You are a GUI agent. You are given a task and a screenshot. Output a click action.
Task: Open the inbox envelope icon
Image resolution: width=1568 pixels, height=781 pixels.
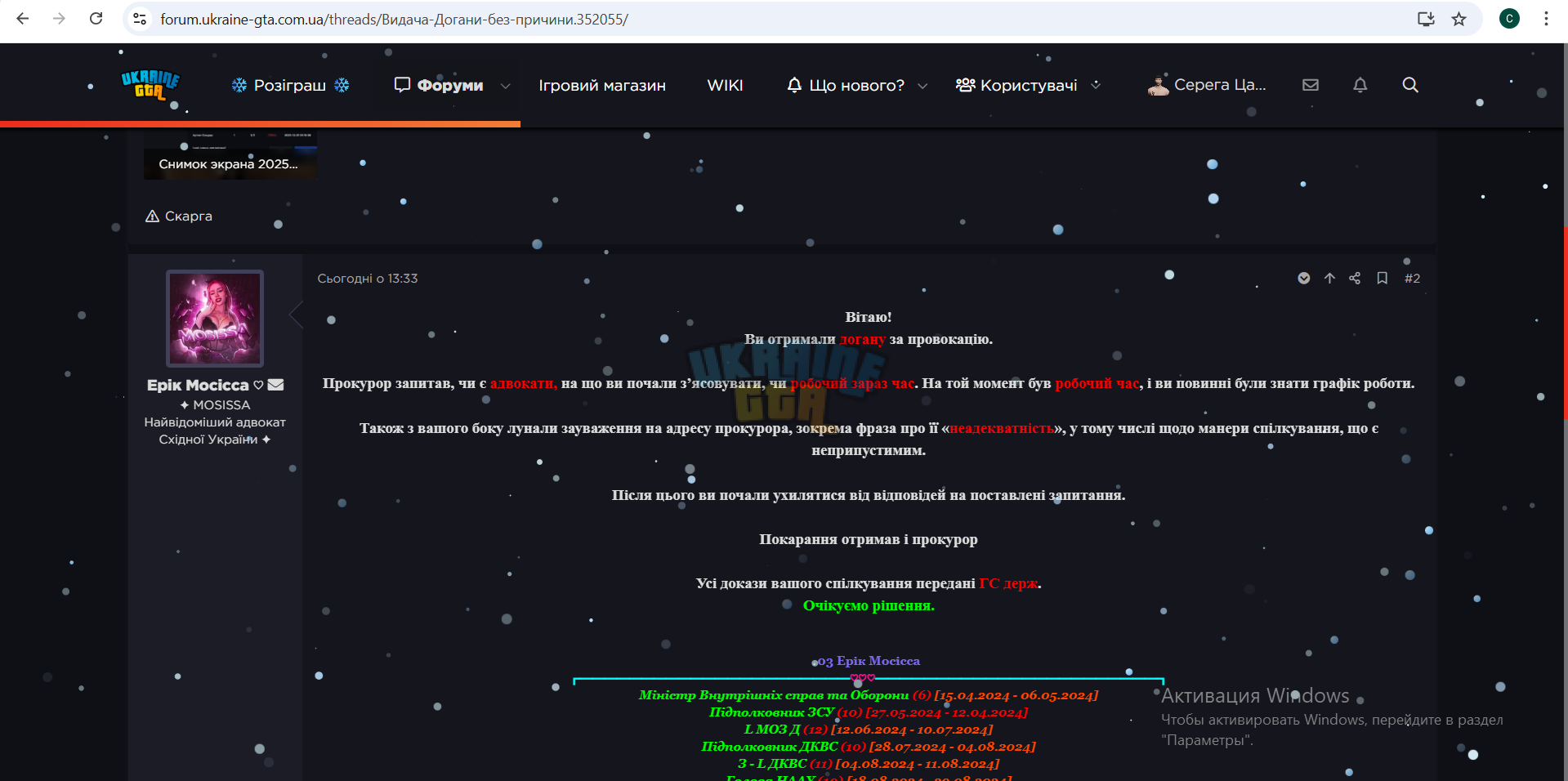(x=1311, y=85)
